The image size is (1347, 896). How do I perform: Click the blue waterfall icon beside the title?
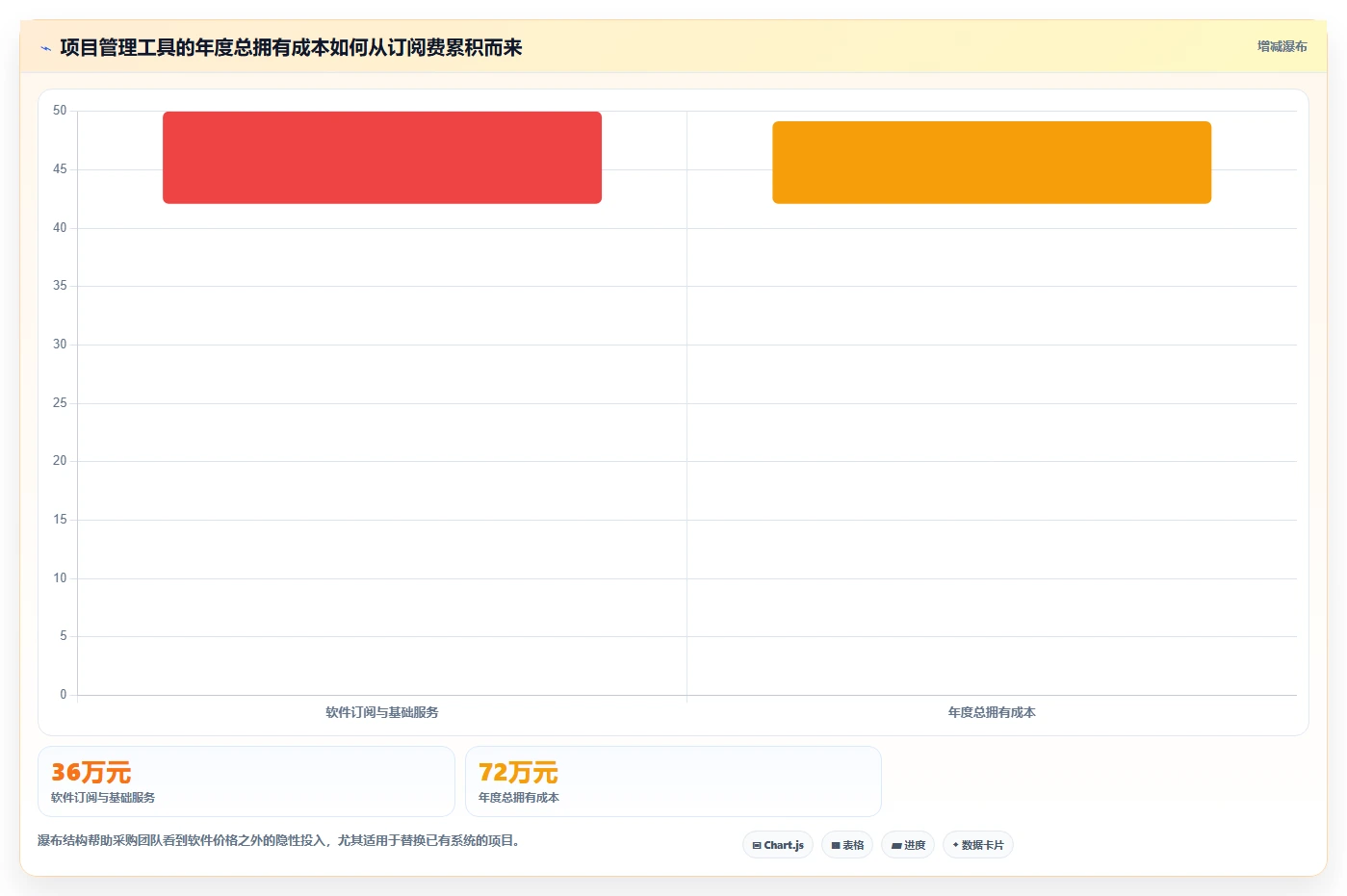click(45, 48)
